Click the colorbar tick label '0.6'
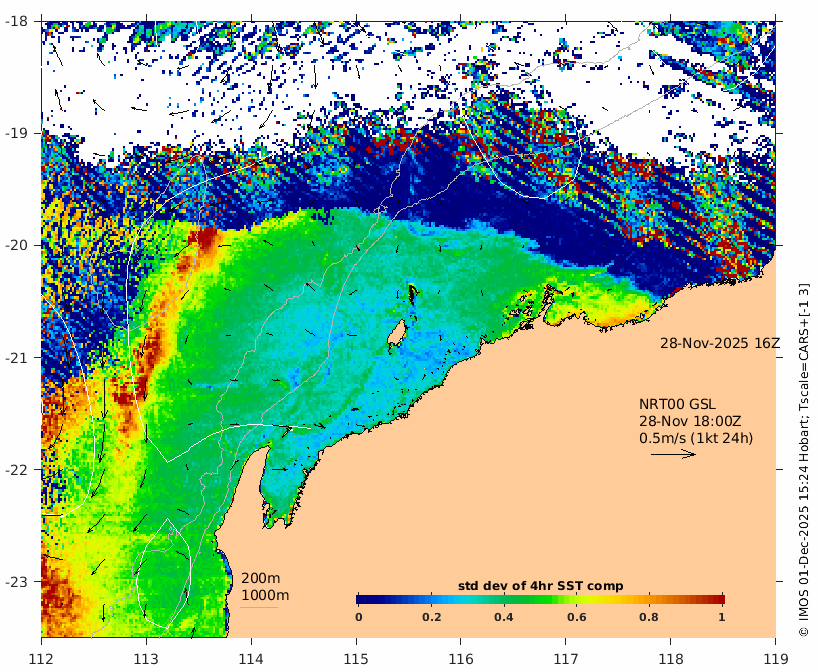 coord(576,617)
